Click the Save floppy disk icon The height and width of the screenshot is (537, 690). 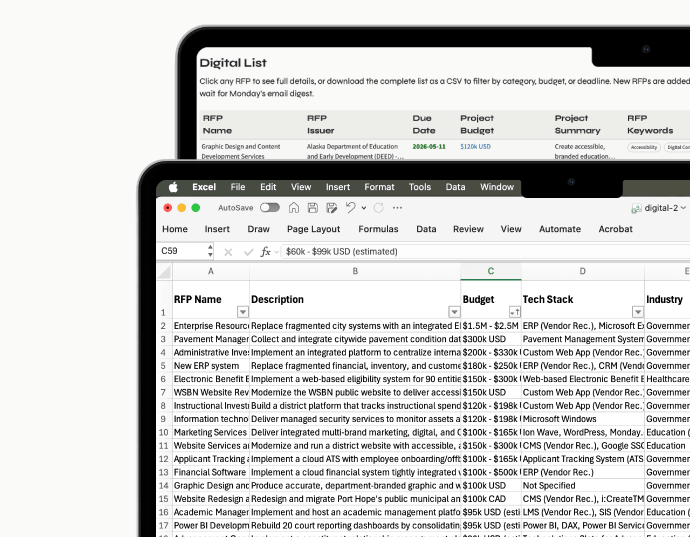click(312, 208)
